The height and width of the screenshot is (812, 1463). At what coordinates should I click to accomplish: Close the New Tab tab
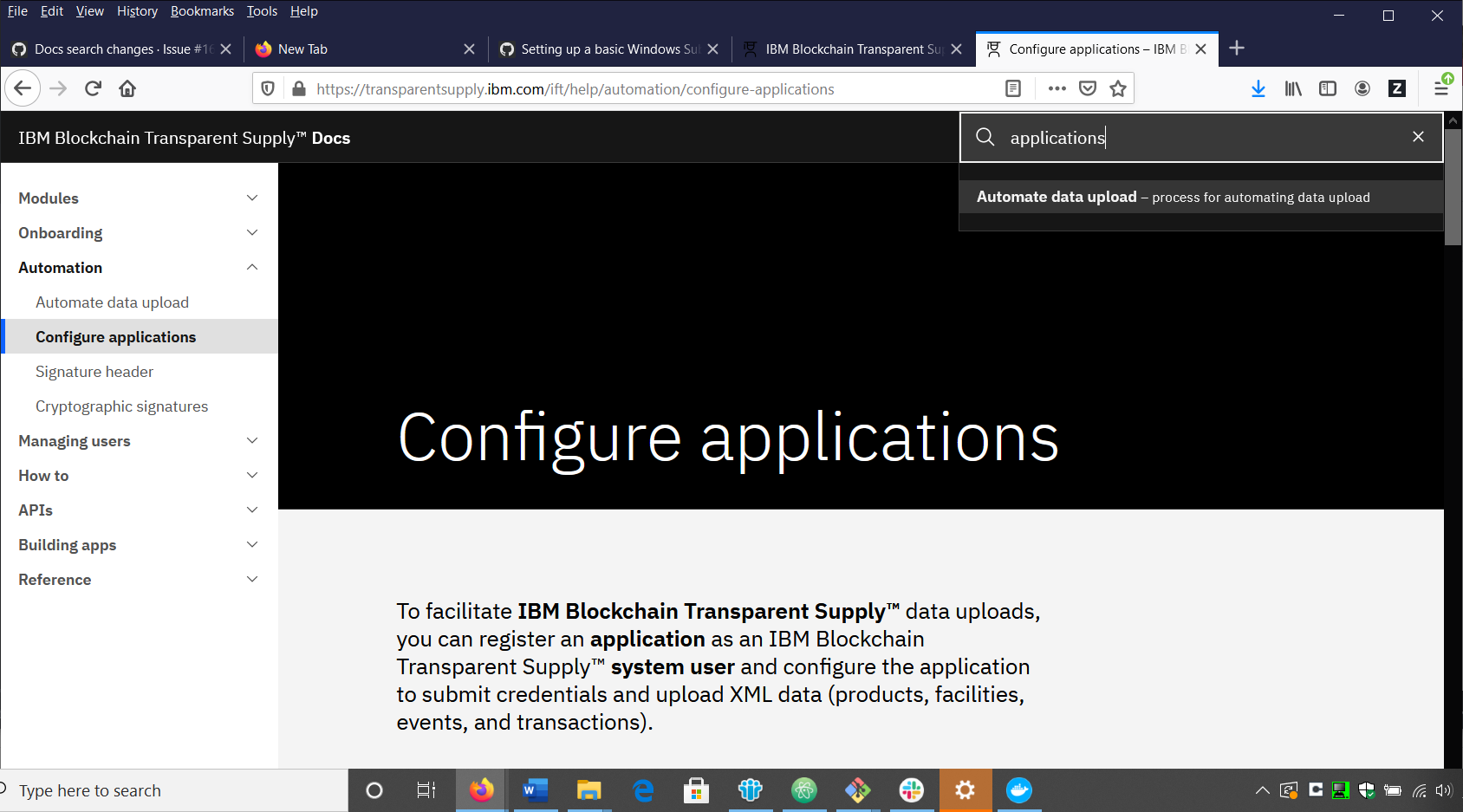(x=469, y=49)
